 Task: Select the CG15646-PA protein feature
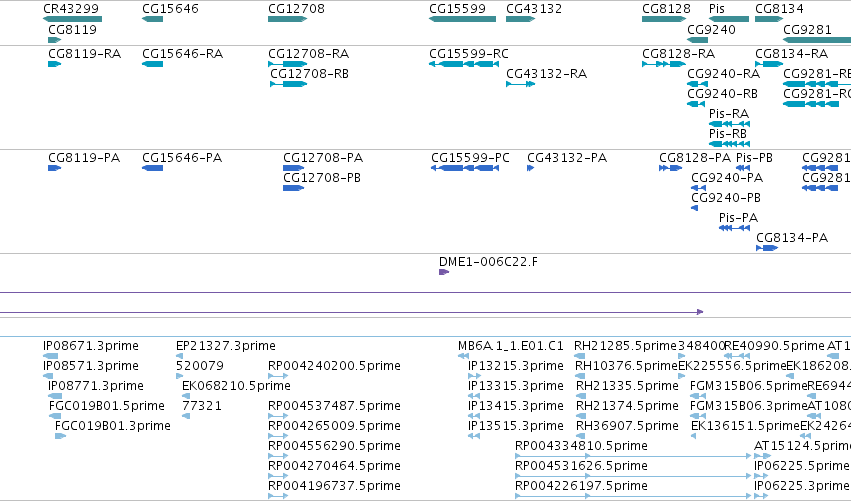(x=153, y=168)
